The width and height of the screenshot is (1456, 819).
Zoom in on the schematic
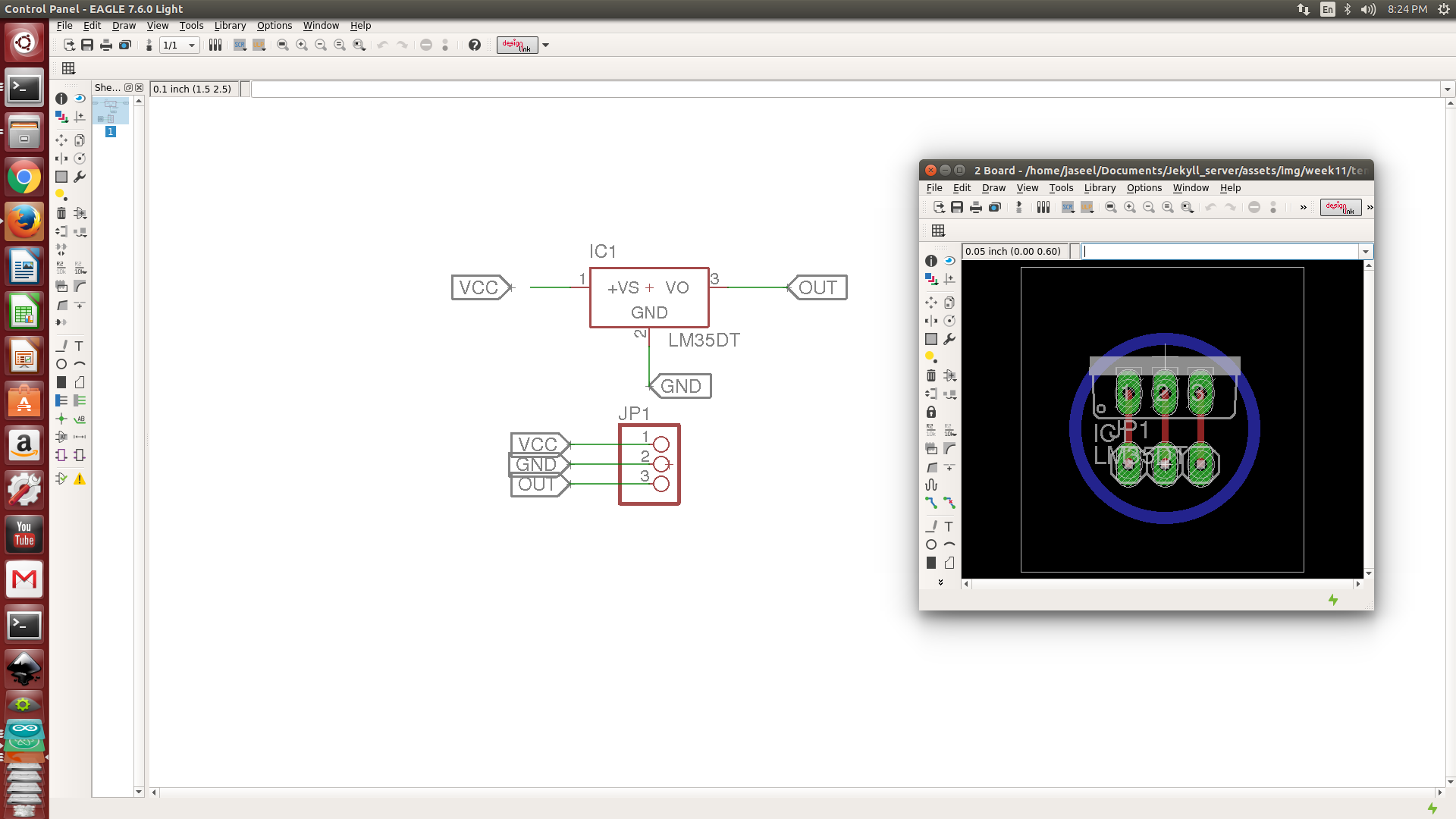pyautogui.click(x=302, y=45)
